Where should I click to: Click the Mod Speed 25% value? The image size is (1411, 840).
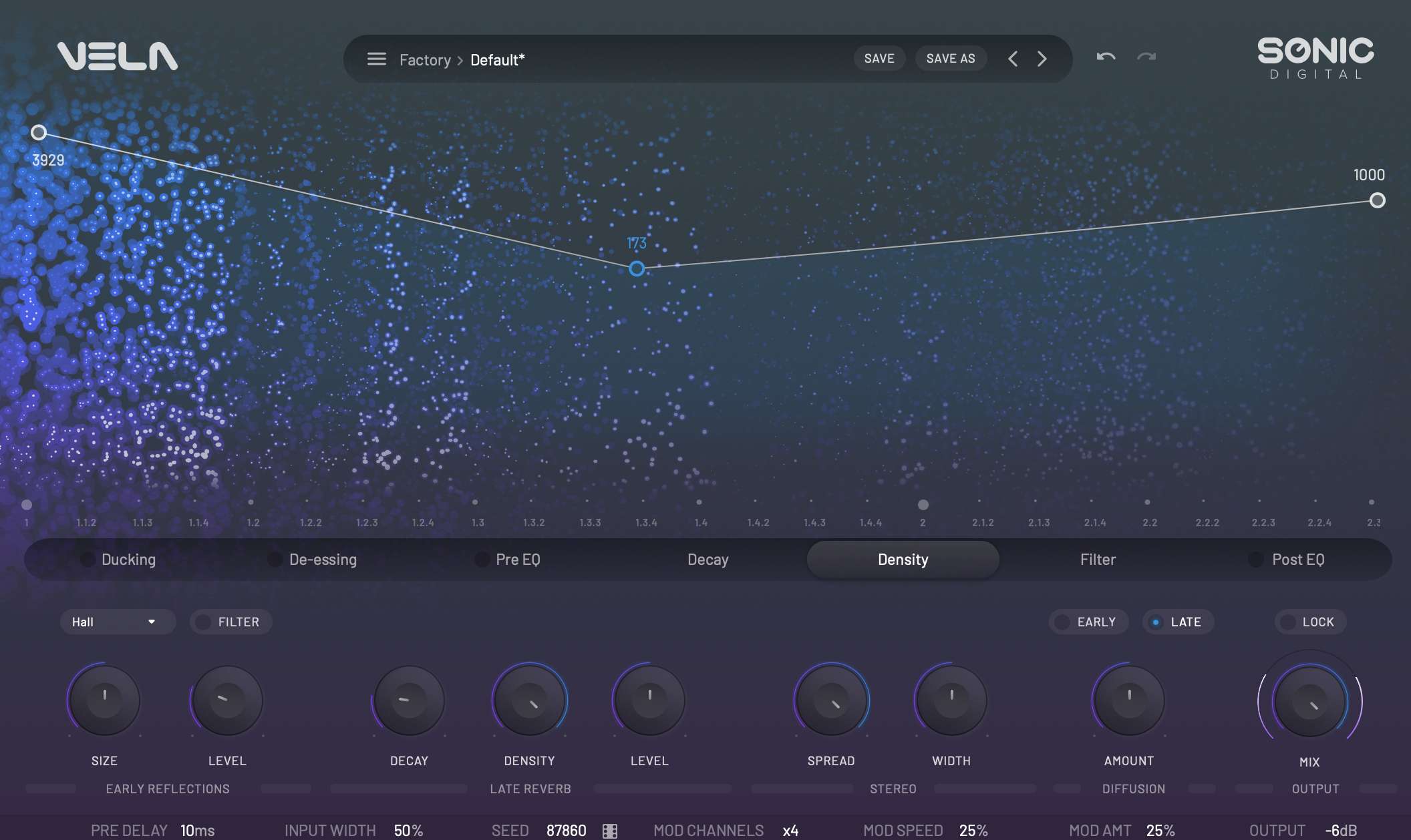point(973,831)
